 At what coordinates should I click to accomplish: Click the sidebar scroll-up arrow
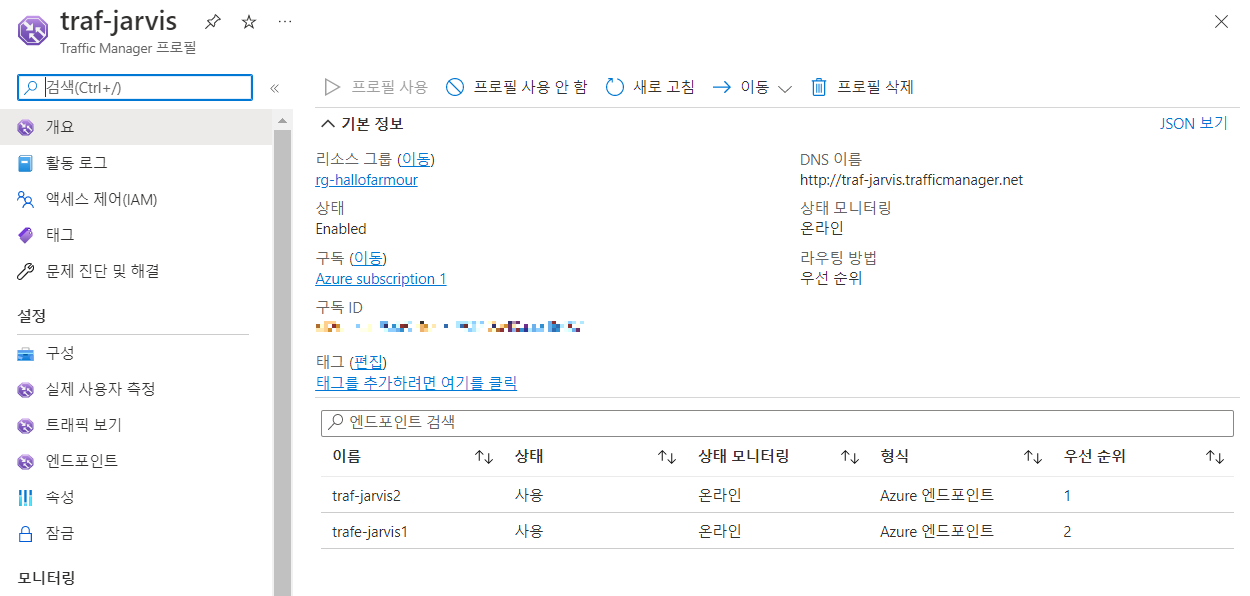click(x=282, y=120)
